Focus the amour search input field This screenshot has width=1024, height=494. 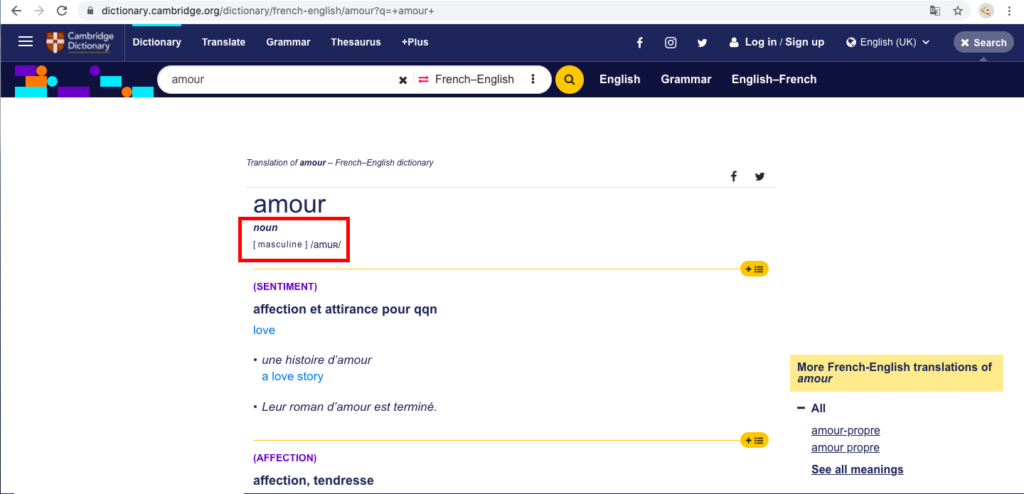(x=278, y=80)
